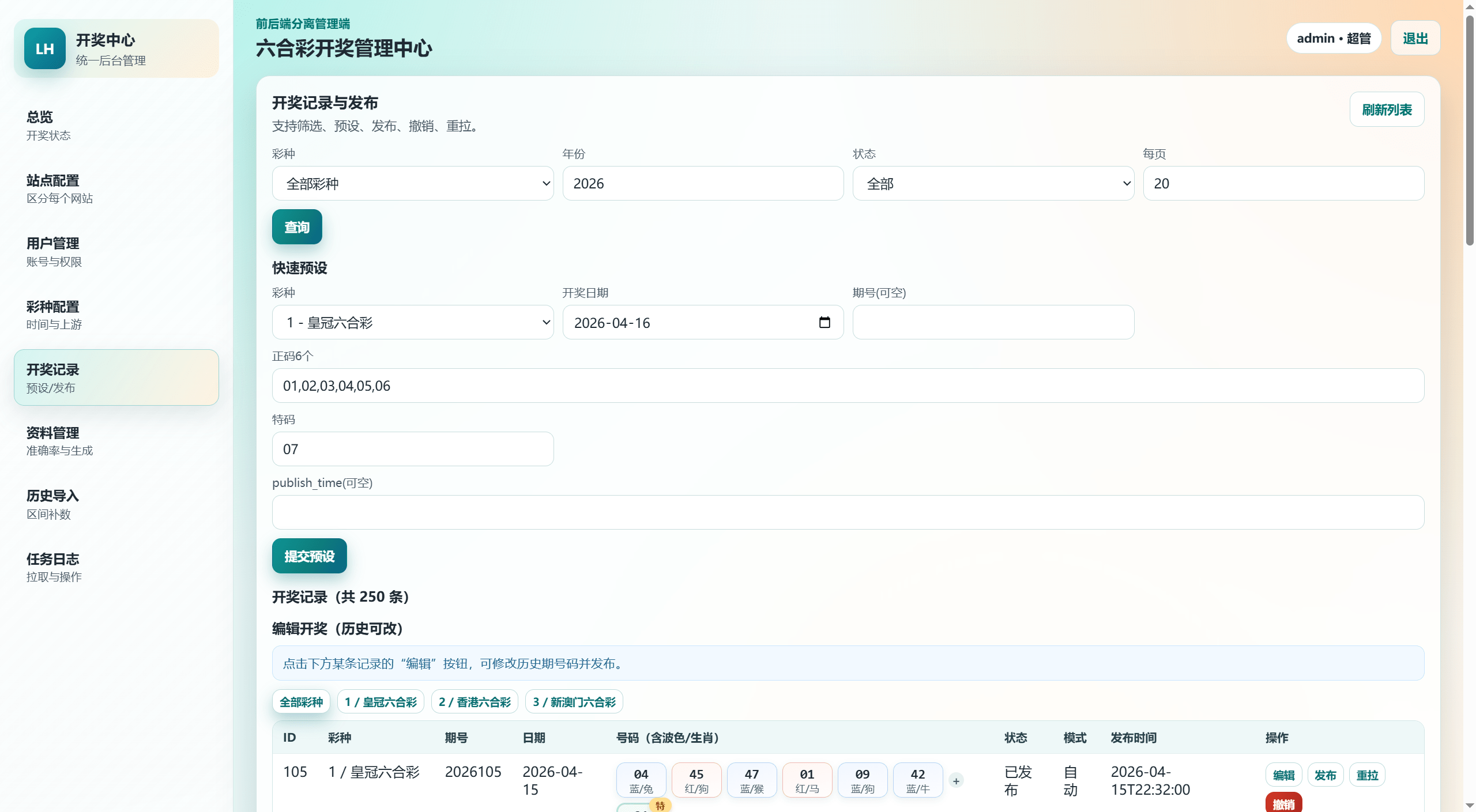Viewport: 1476px width, 812px height.
Task: Expand the 快速预设 彩种 dropdown (1 - 皇冠六合彩)
Action: (413, 322)
